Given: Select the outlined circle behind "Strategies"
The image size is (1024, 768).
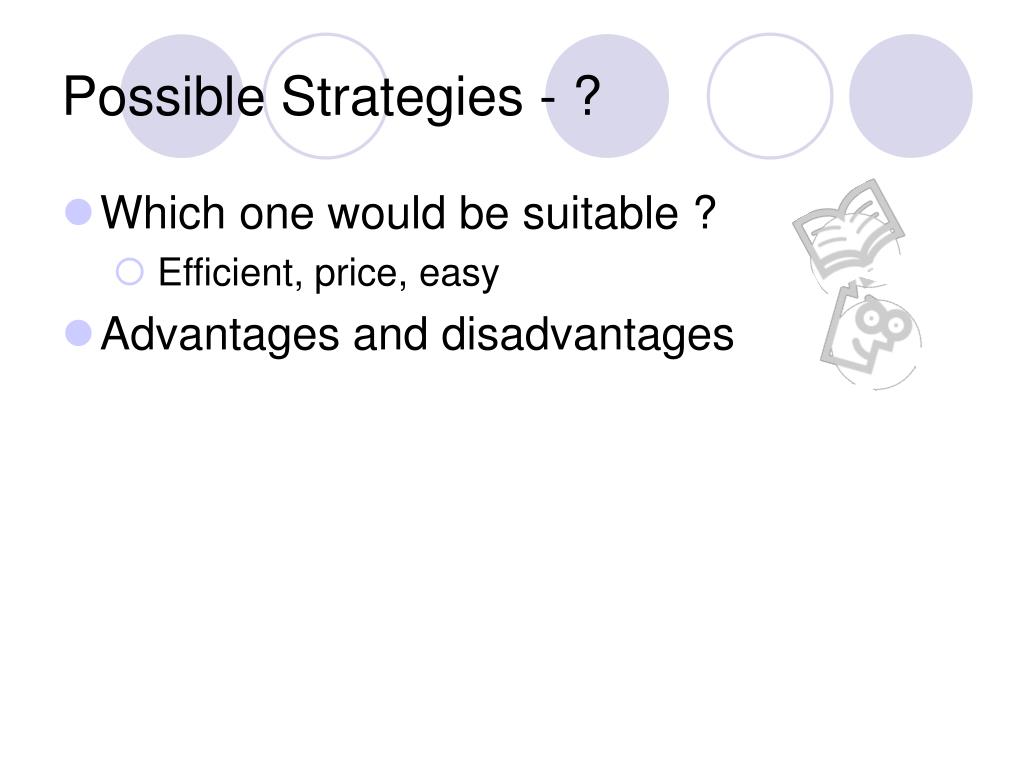Looking at the screenshot, I should [x=326, y=96].
